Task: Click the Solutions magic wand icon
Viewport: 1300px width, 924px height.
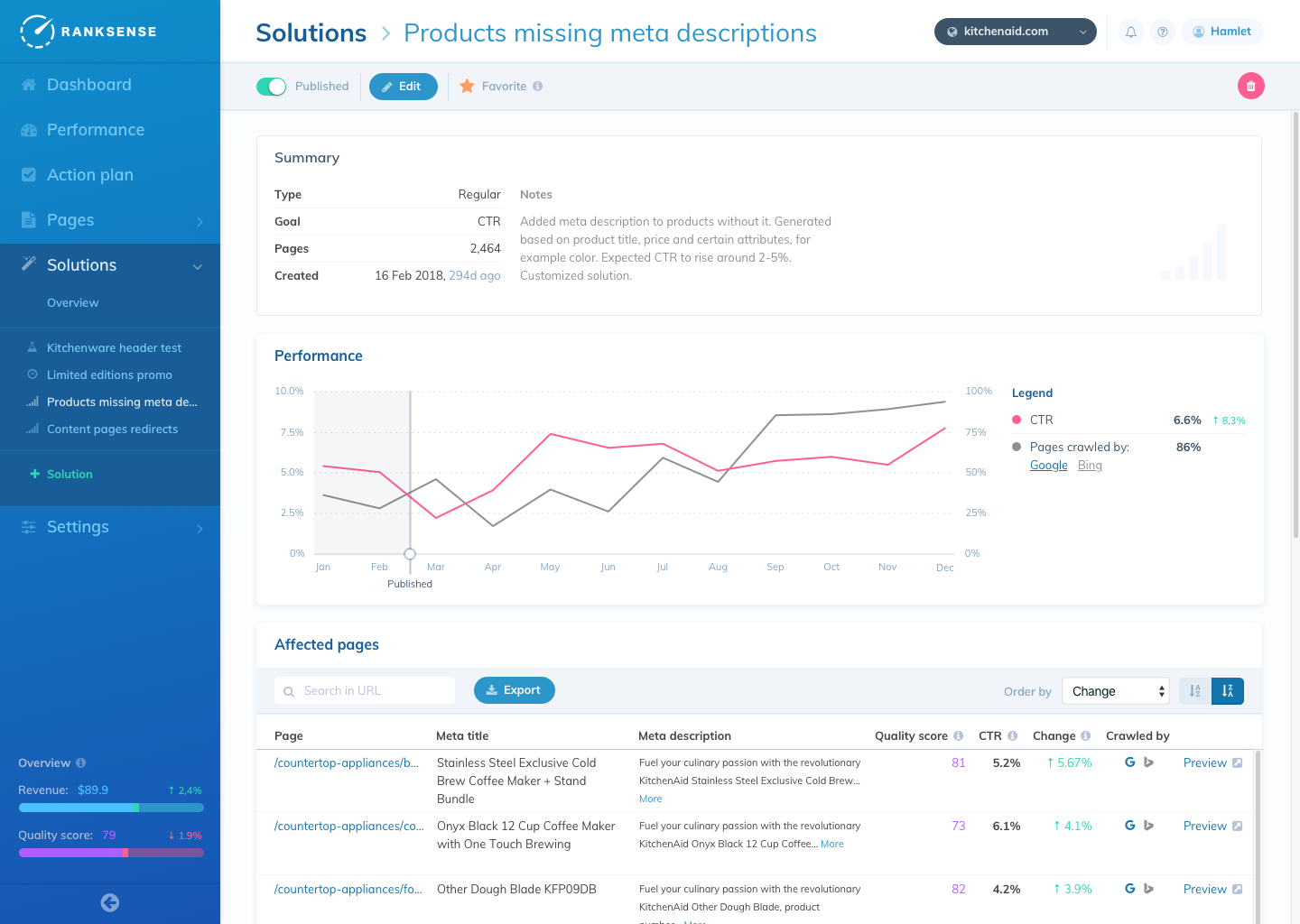Action: [29, 263]
